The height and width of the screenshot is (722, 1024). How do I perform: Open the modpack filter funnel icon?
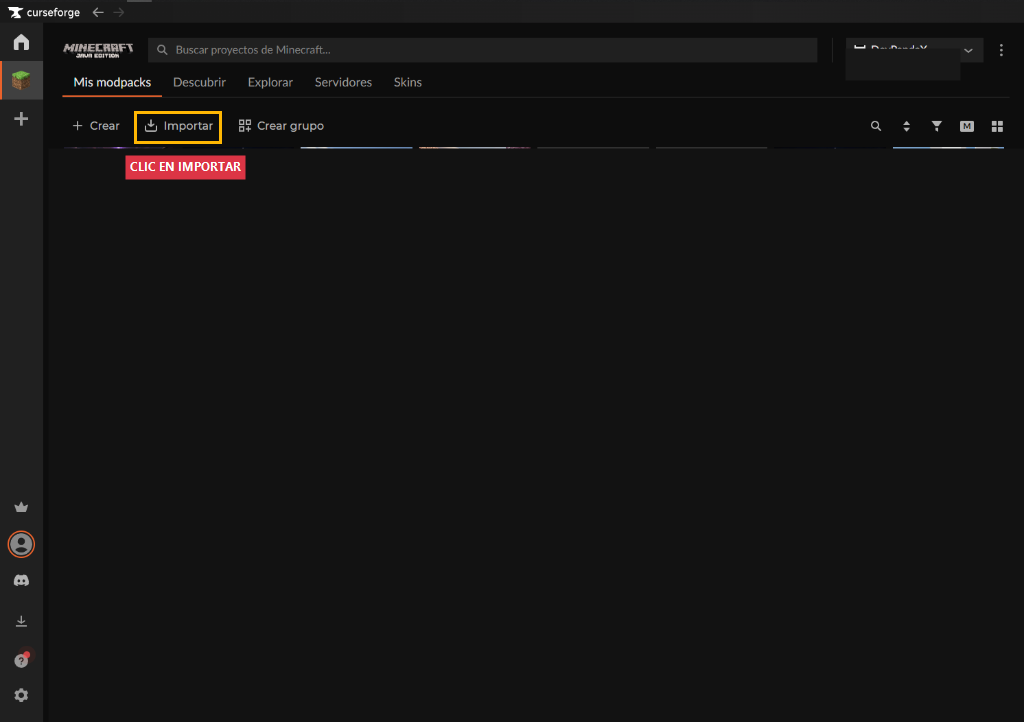tap(936, 126)
